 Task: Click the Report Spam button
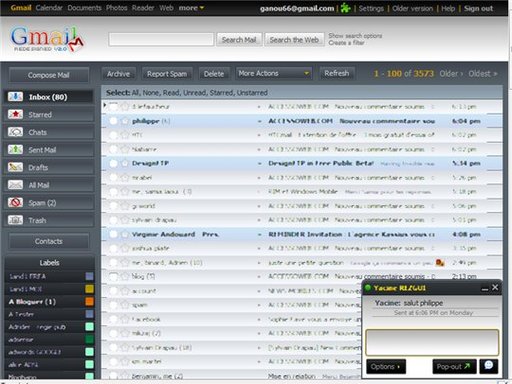(167, 74)
